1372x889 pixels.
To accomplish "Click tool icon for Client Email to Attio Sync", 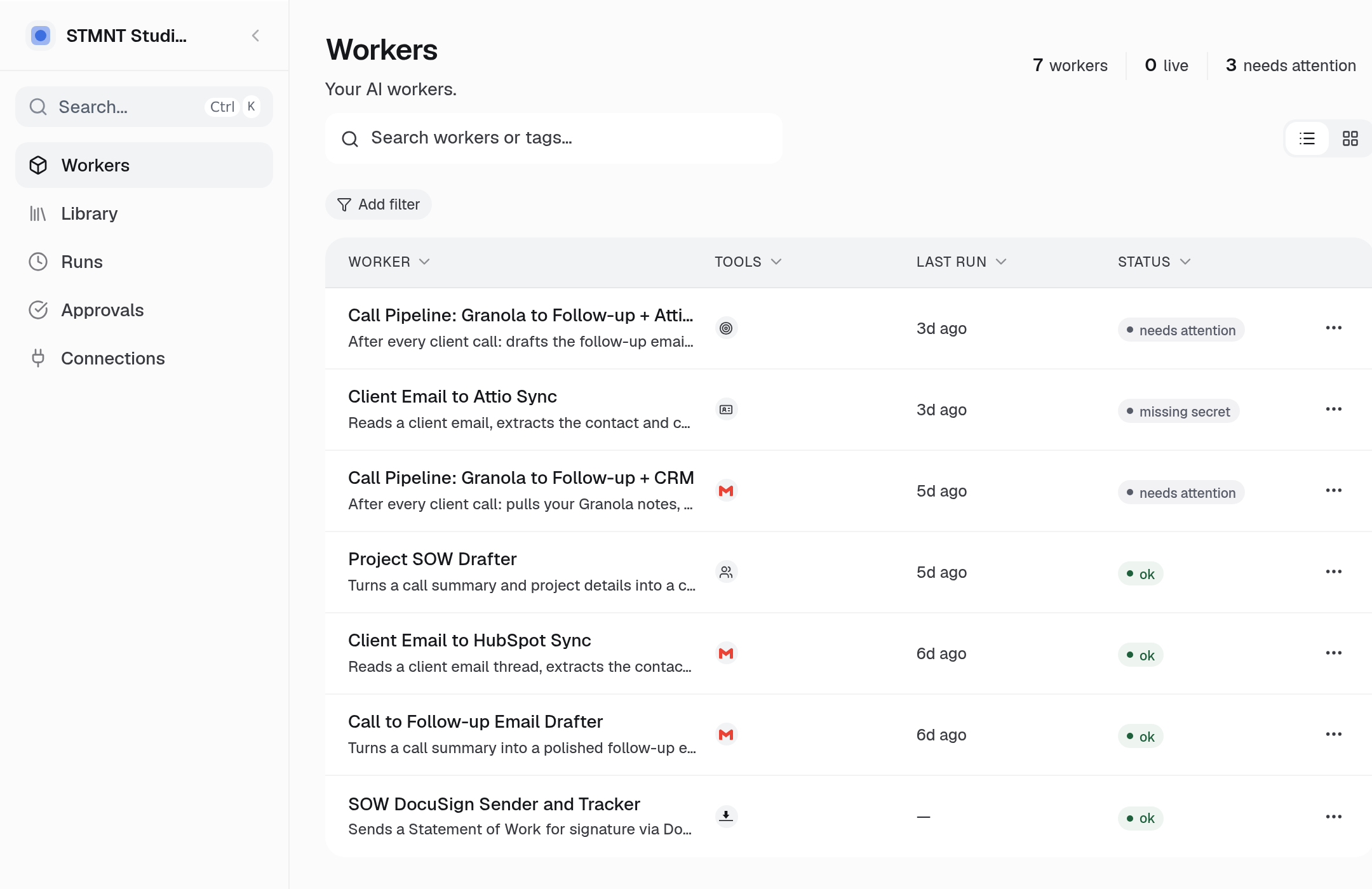I will click(x=726, y=410).
